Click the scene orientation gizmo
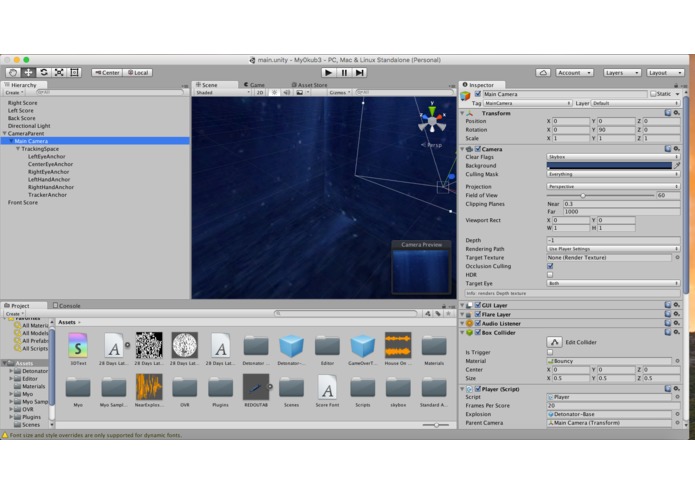 tap(432, 120)
